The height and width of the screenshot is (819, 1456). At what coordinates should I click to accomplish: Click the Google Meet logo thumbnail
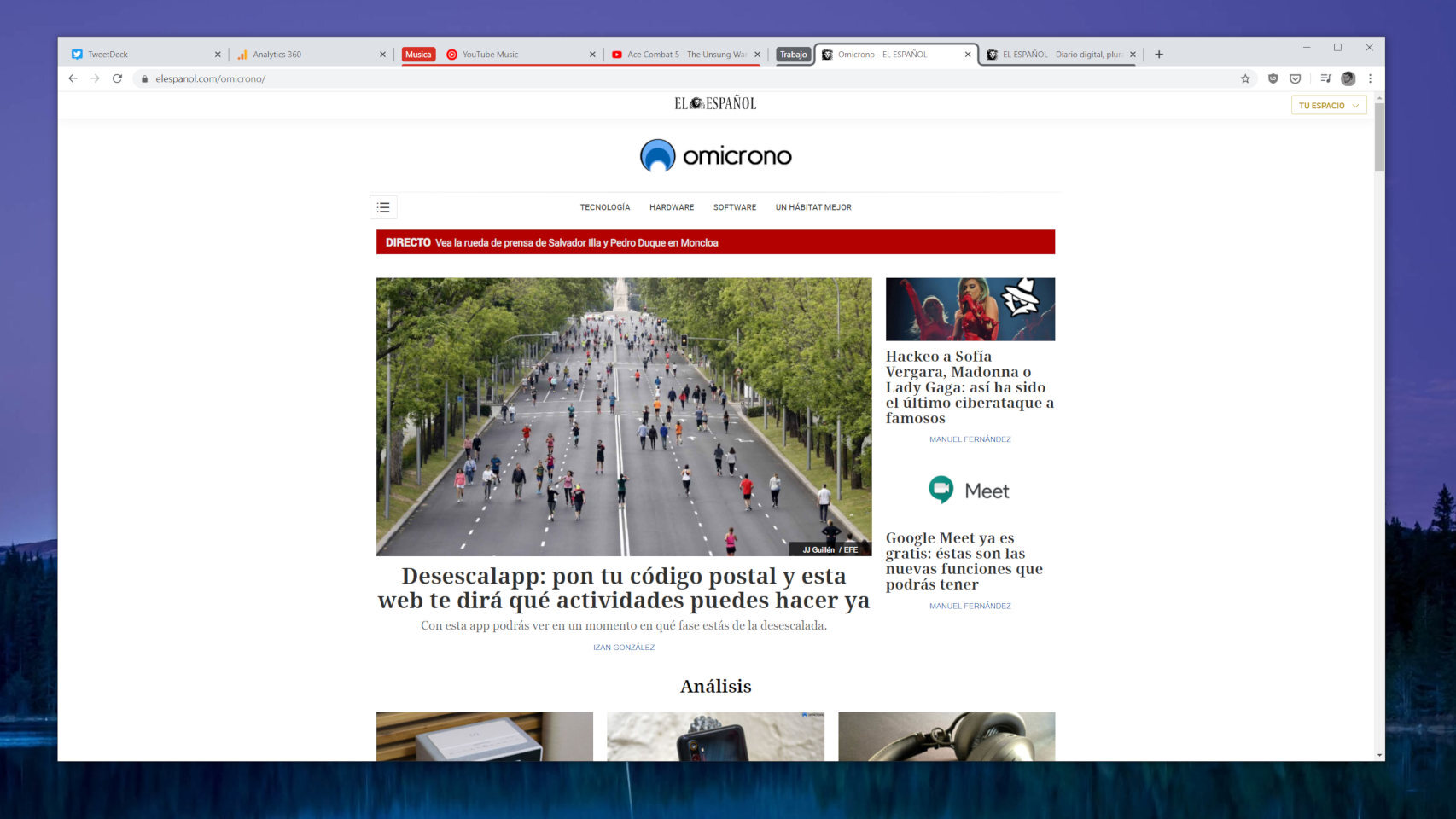pos(970,491)
